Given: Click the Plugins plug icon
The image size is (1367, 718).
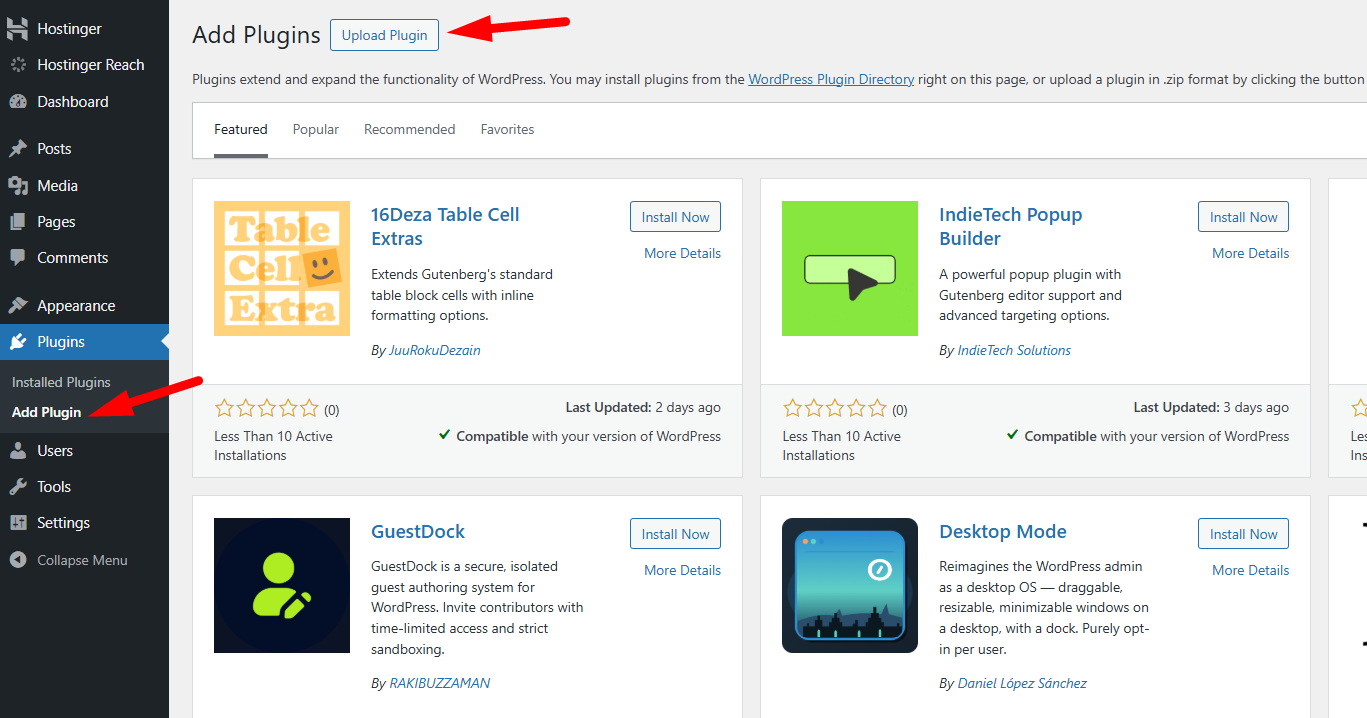Looking at the screenshot, I should pyautogui.click(x=18, y=342).
